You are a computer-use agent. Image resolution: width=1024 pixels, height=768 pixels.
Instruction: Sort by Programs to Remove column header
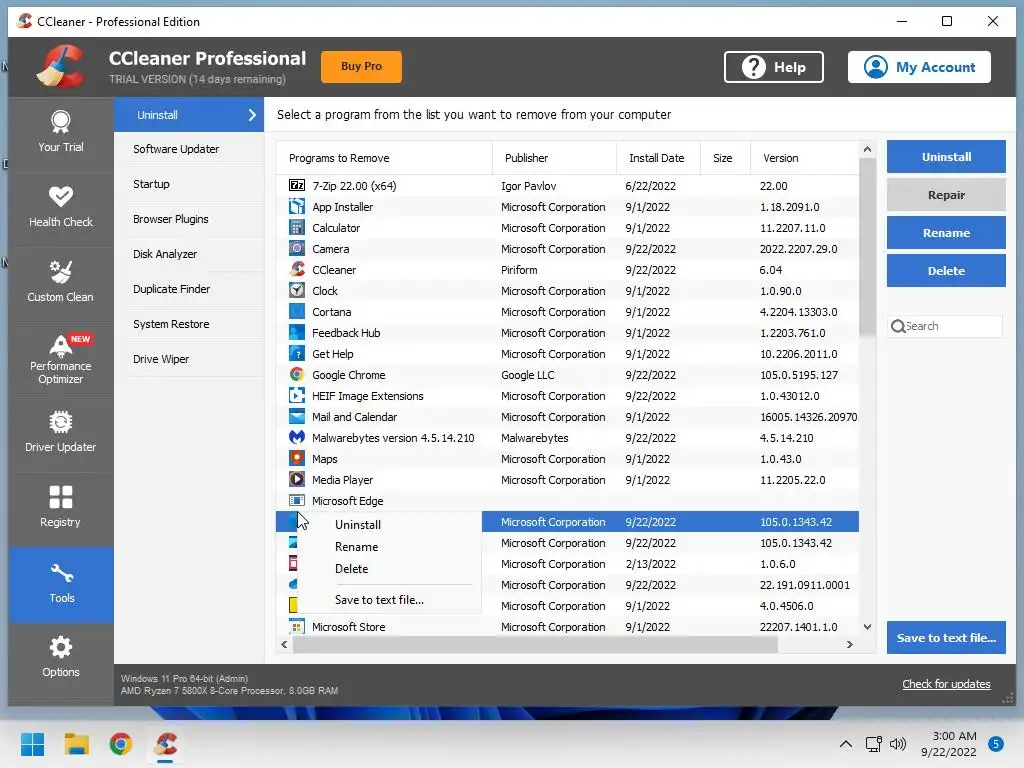[x=384, y=158]
